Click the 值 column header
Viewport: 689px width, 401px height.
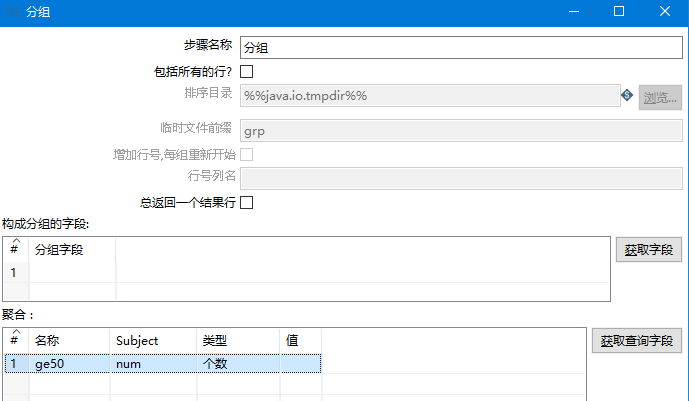pos(301,341)
